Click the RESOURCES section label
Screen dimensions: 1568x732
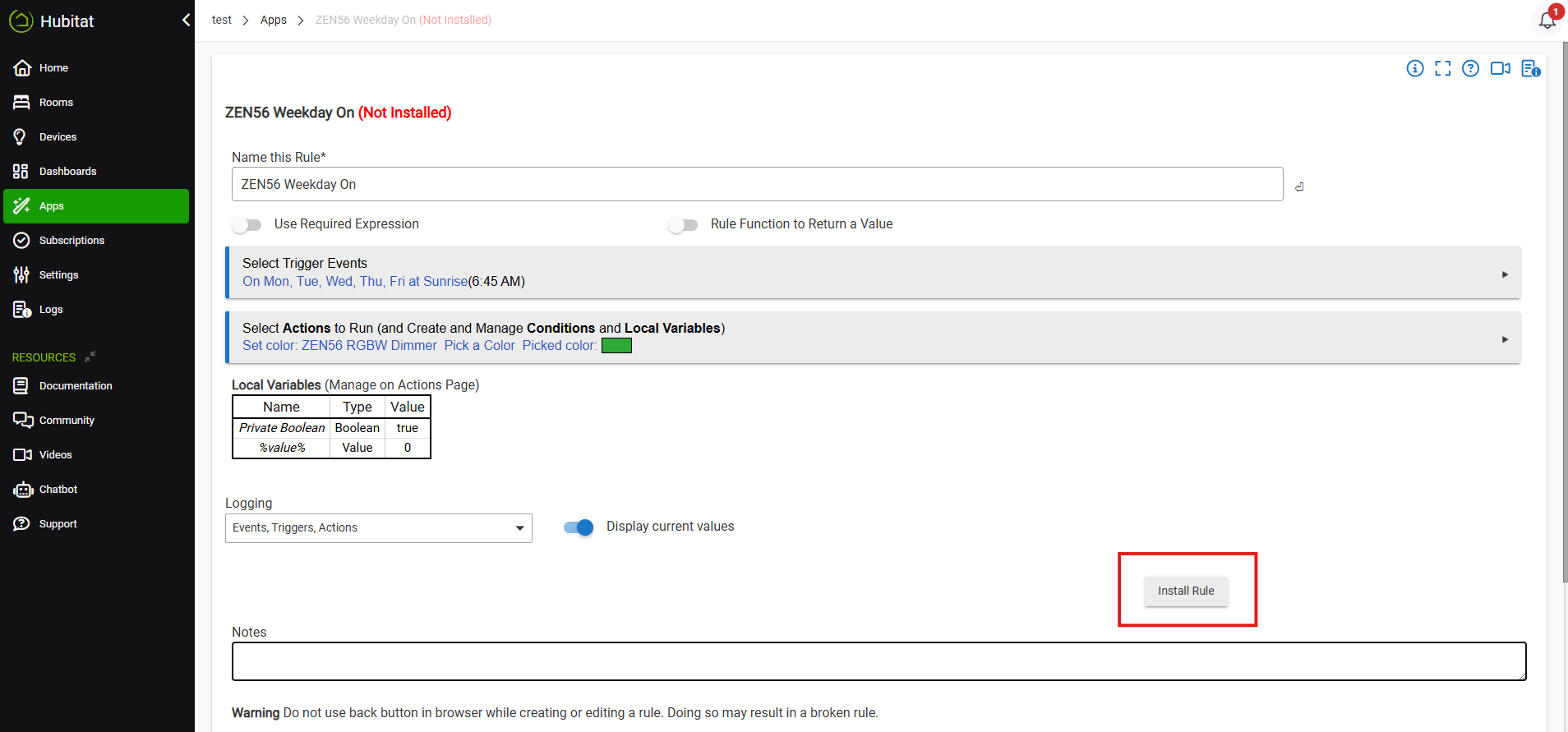[x=44, y=357]
